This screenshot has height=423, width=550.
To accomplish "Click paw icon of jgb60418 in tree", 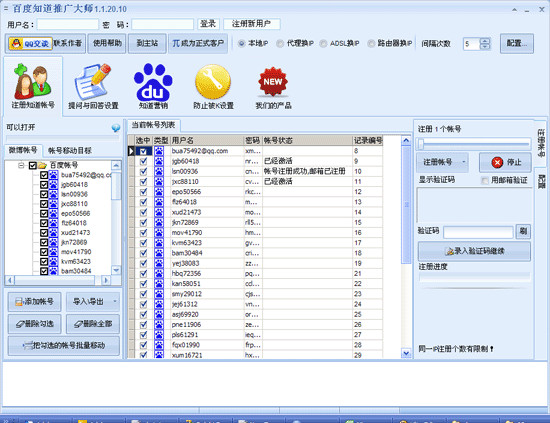I will 54,184.
